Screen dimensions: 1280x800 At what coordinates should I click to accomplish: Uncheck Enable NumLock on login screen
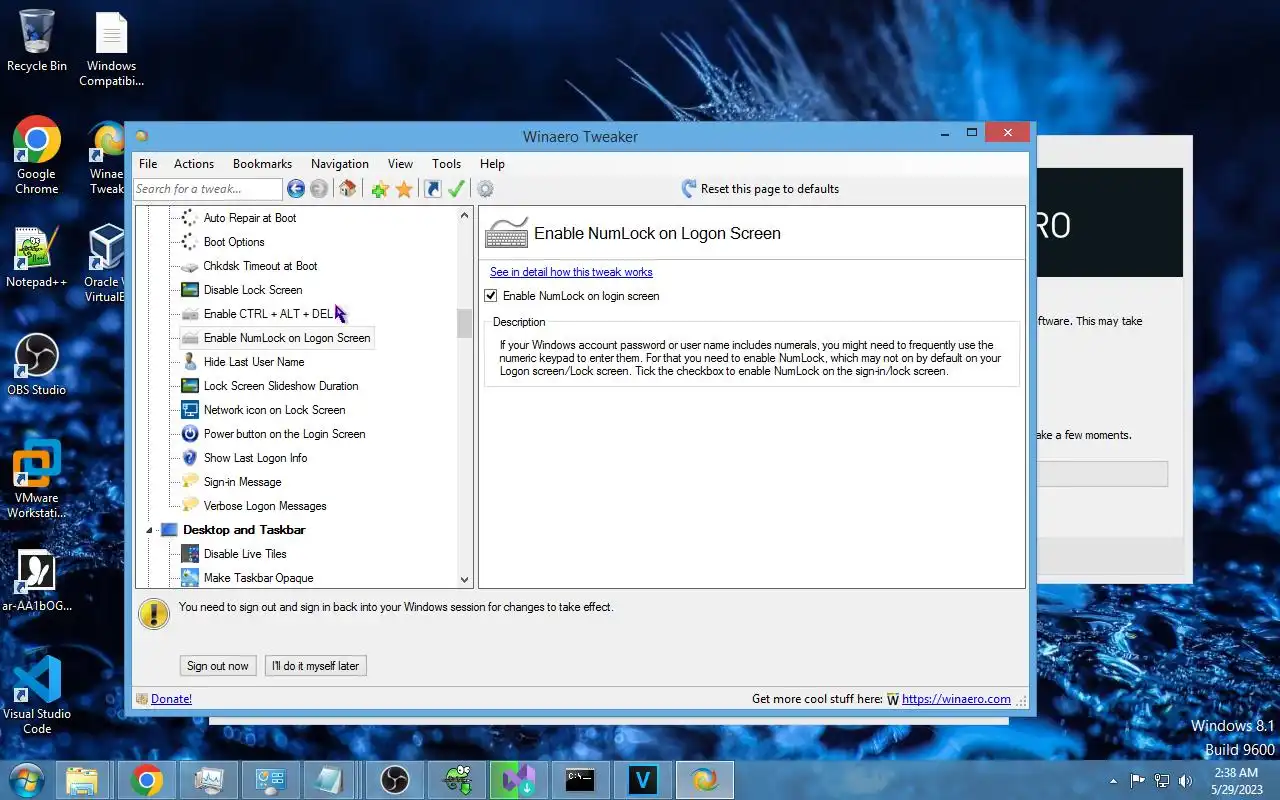click(491, 296)
